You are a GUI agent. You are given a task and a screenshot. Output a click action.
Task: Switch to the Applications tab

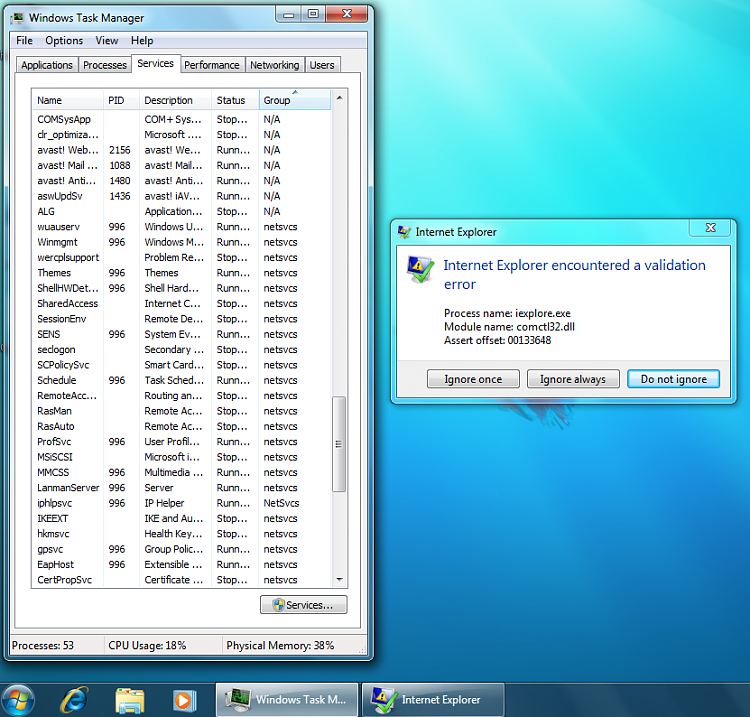[47, 65]
